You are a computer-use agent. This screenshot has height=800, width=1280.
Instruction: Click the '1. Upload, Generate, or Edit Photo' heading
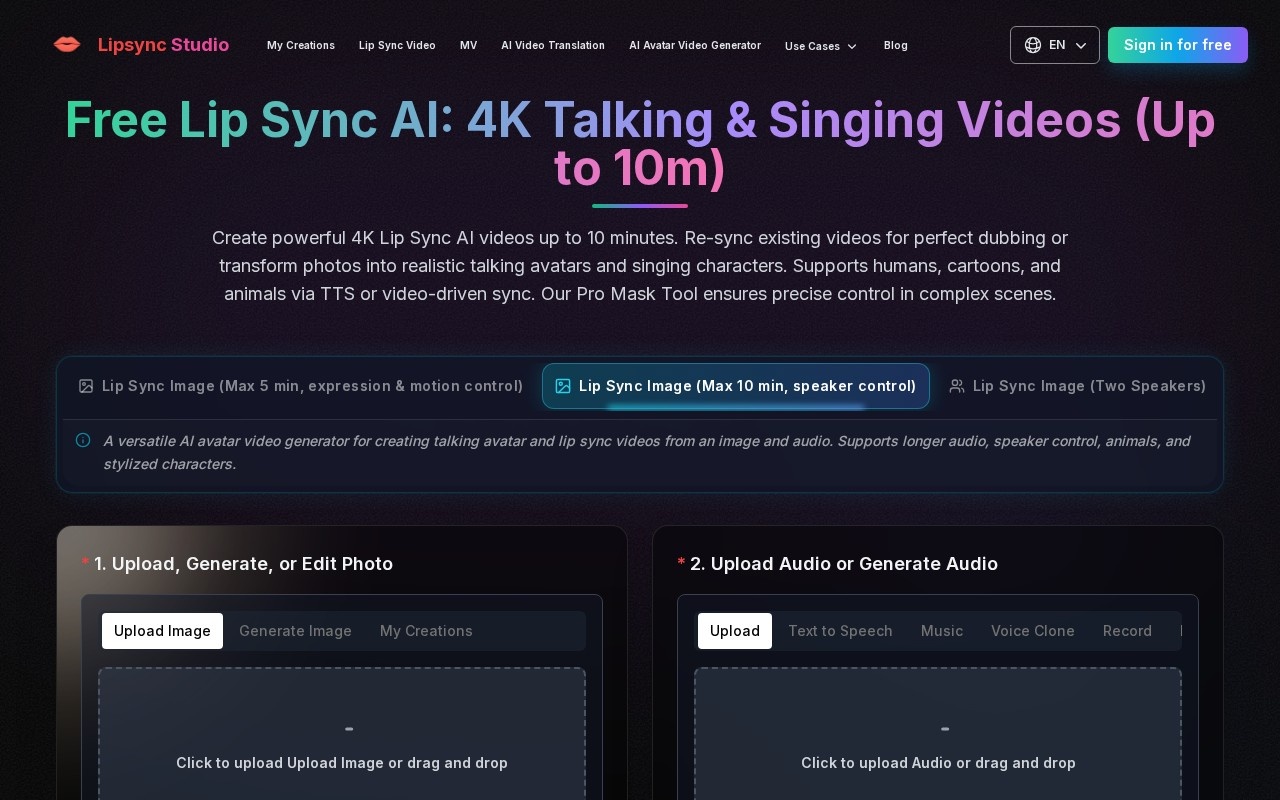(243, 564)
